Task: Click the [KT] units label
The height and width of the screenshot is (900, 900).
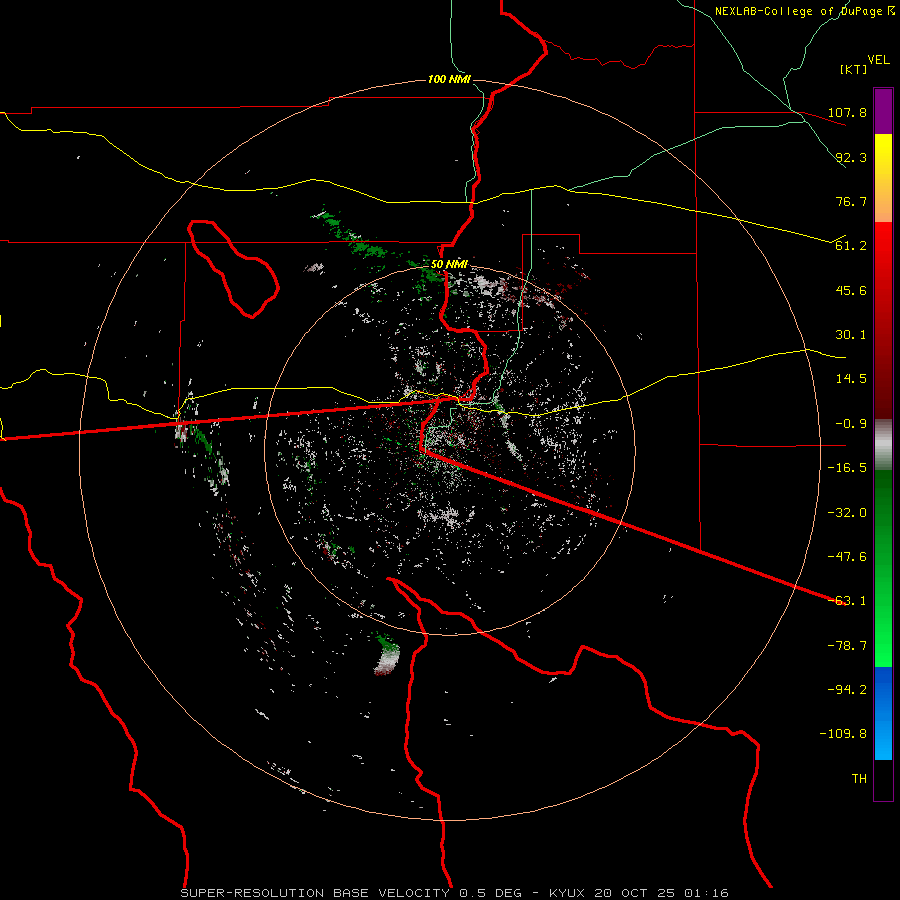Action: coord(853,69)
